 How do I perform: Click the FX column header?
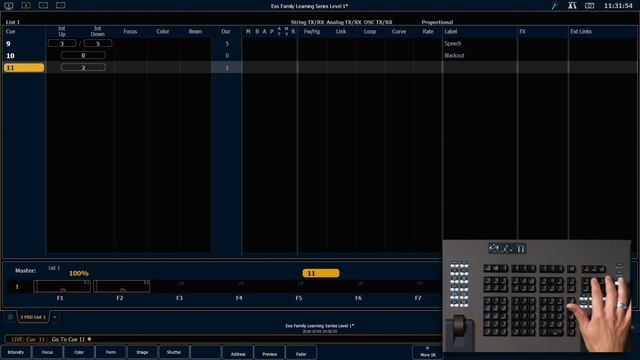point(522,31)
